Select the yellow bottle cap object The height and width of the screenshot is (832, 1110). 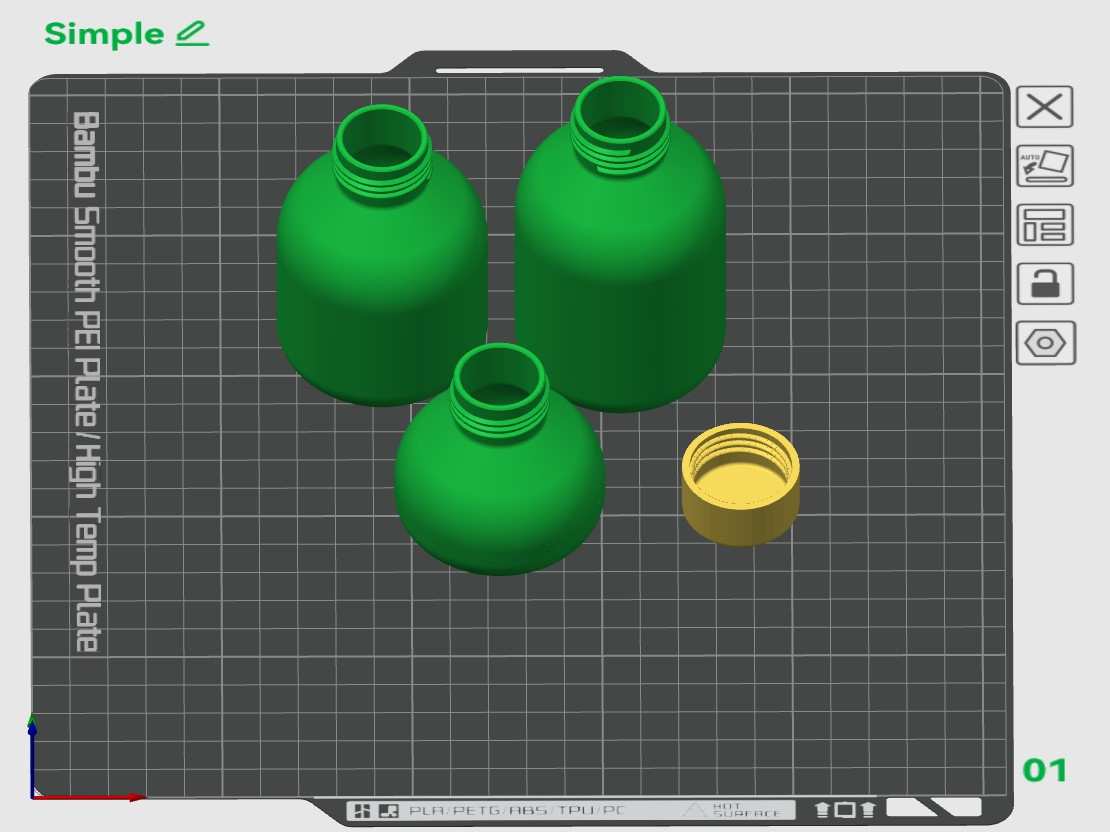tap(740, 485)
